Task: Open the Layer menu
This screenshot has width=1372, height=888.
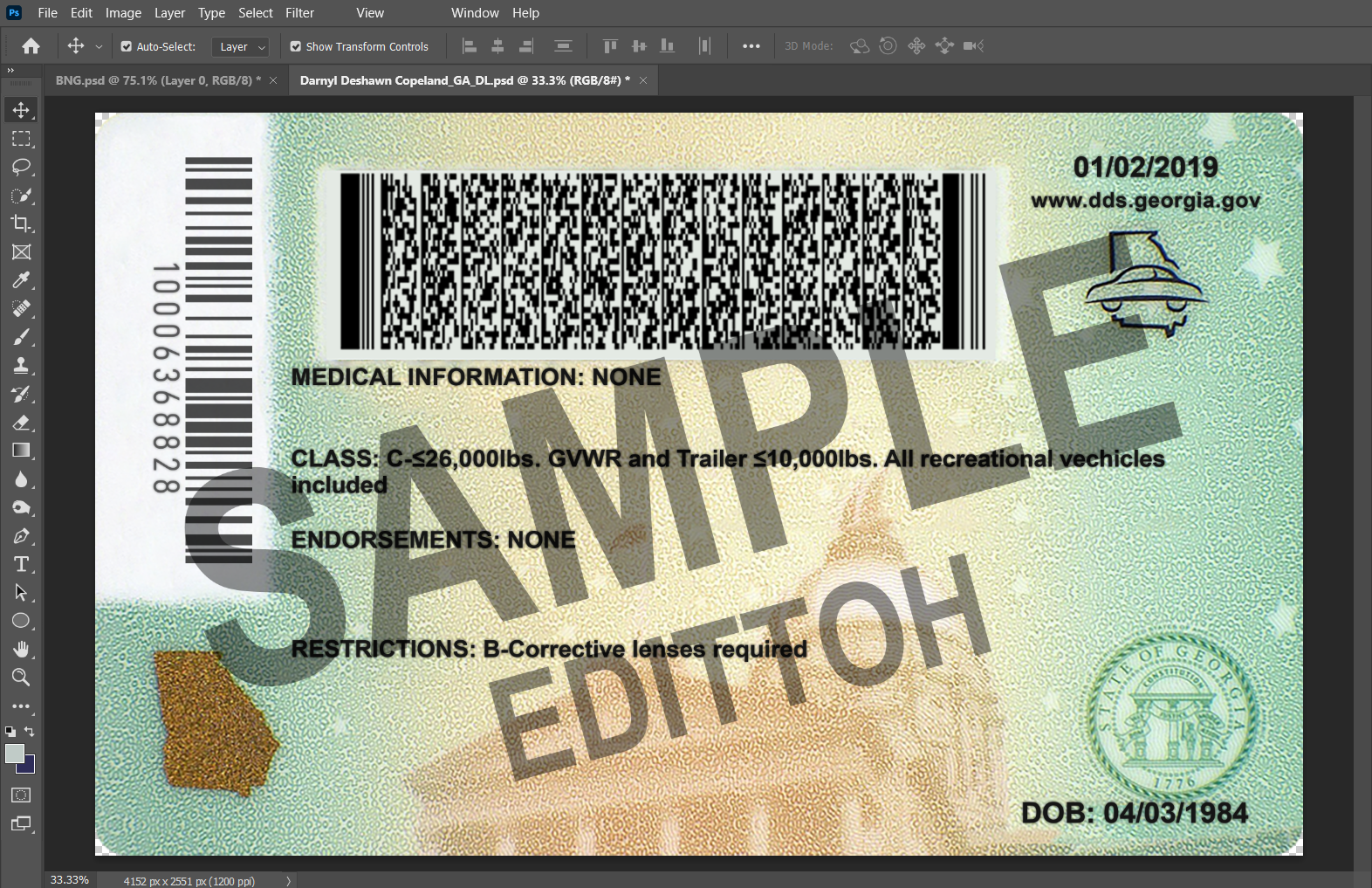Action: (169, 13)
